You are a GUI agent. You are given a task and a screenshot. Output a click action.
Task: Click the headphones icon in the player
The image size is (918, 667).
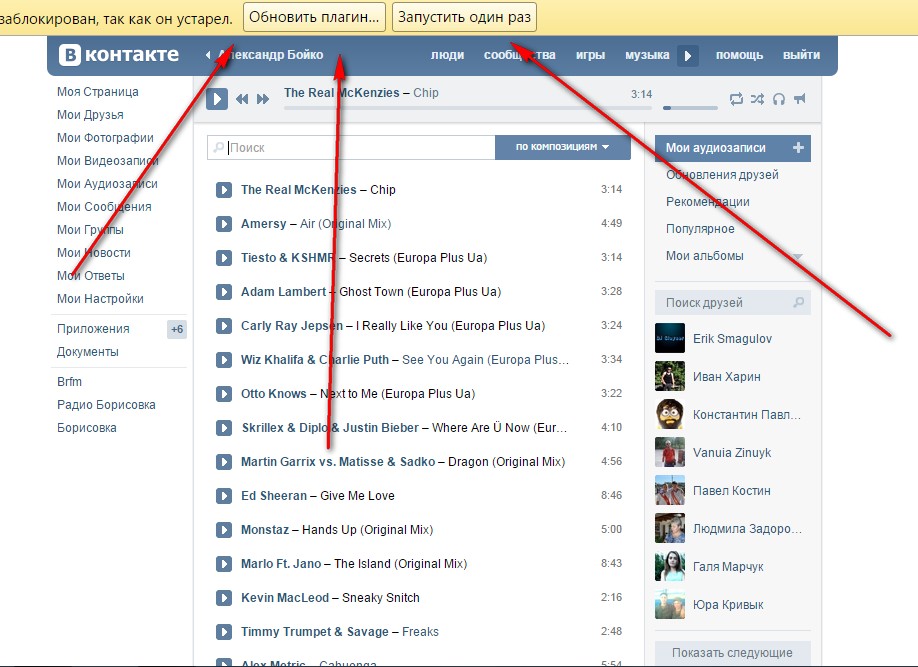(x=779, y=98)
